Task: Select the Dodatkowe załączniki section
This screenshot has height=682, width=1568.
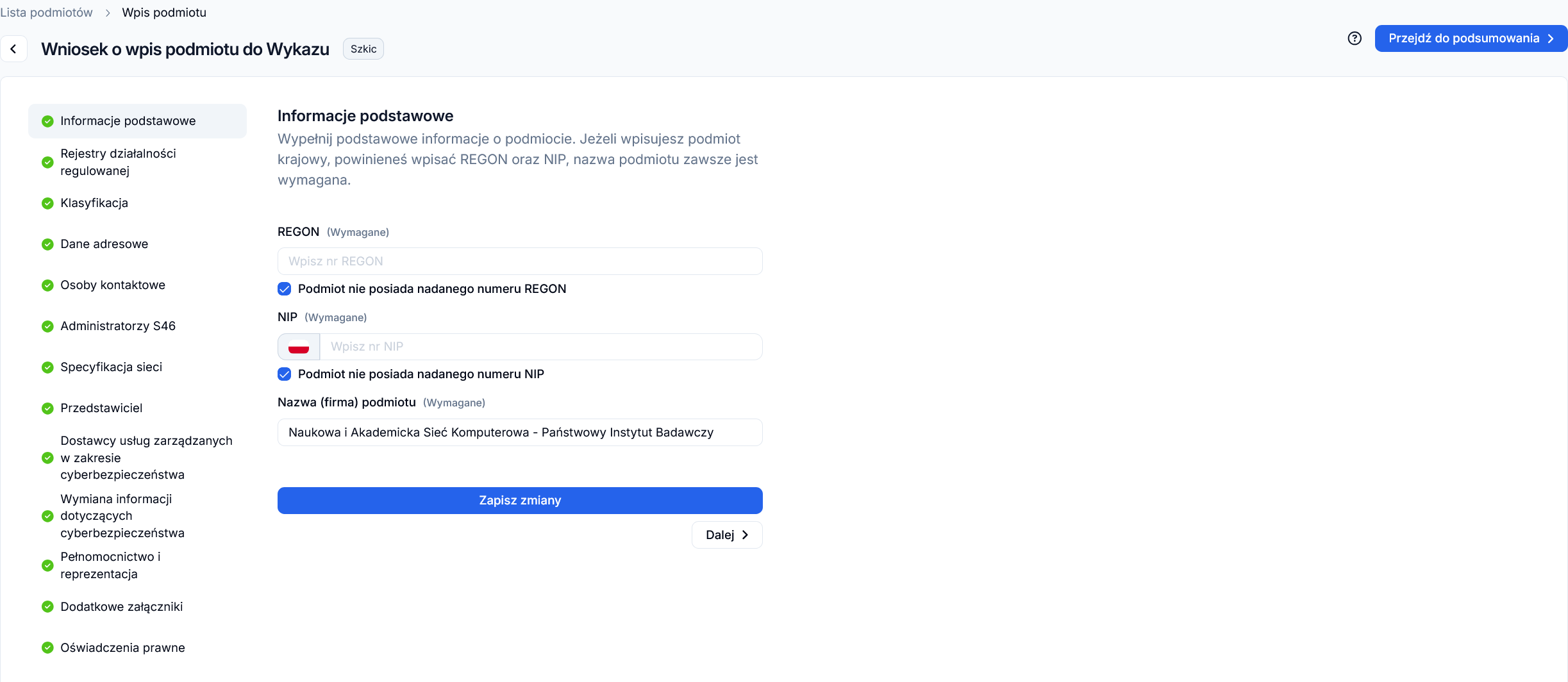Action: (x=121, y=607)
